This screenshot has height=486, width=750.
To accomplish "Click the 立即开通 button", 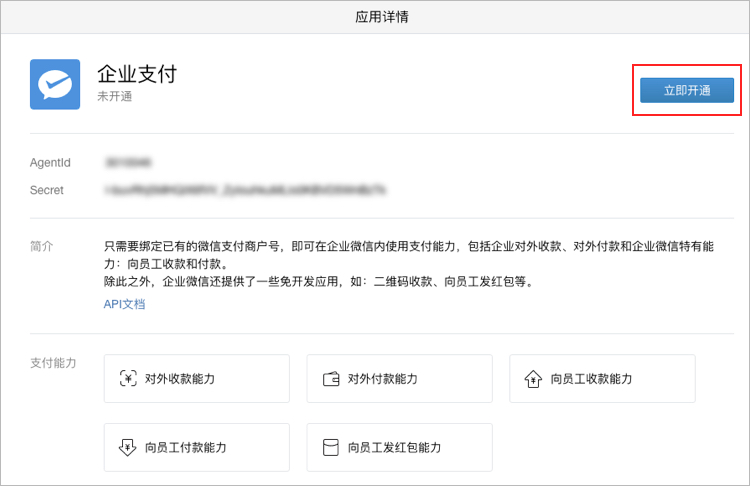I will tap(687, 90).
